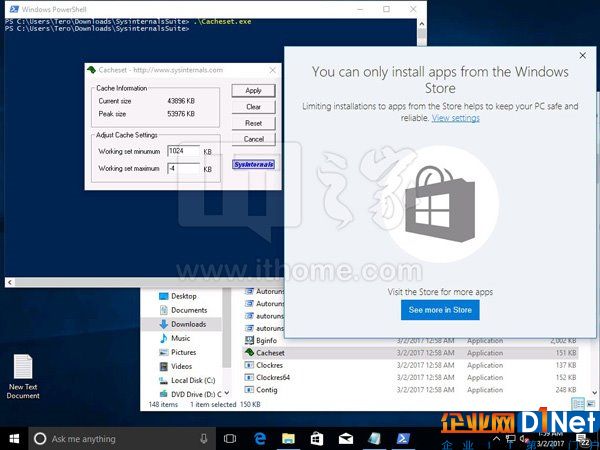Viewport: 600px width, 450px height.
Task: Click the Music note icon in sidebar
Action: tap(163, 338)
